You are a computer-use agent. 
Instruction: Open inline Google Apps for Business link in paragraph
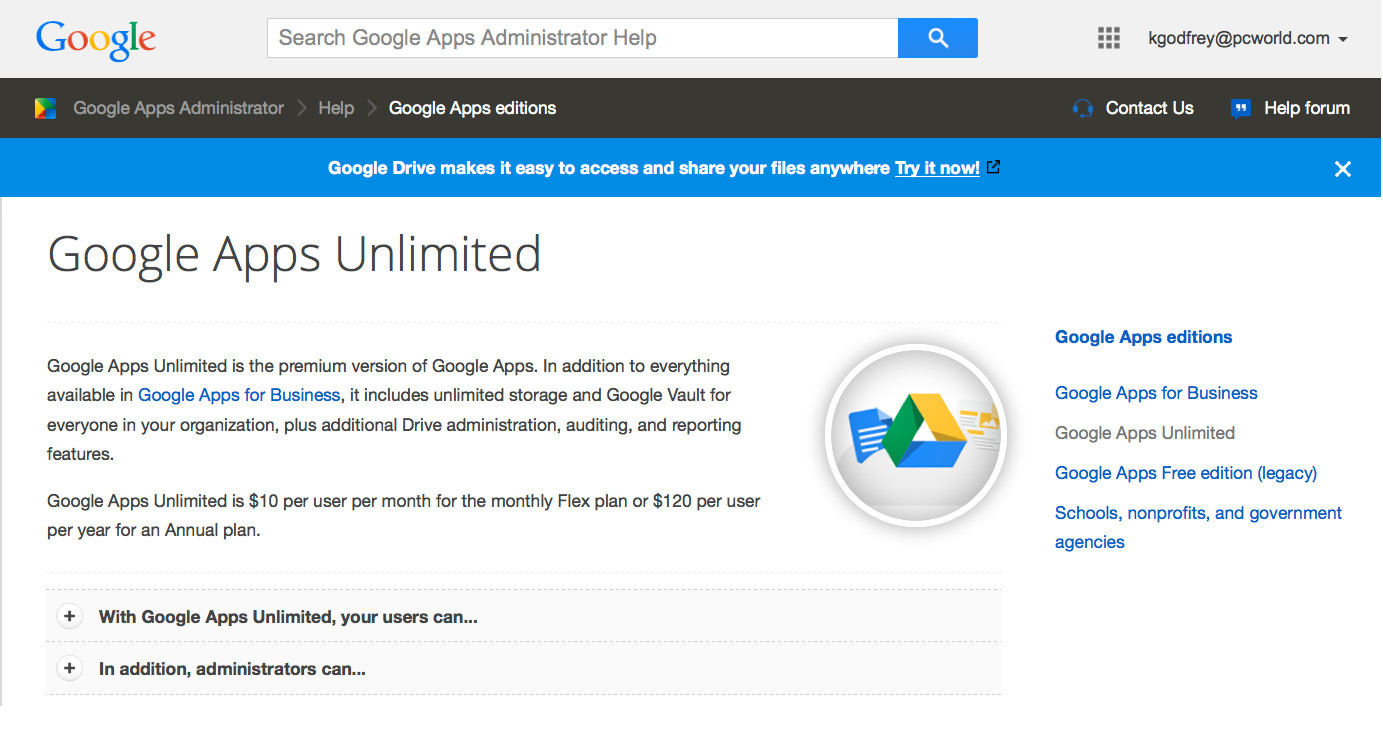[239, 395]
